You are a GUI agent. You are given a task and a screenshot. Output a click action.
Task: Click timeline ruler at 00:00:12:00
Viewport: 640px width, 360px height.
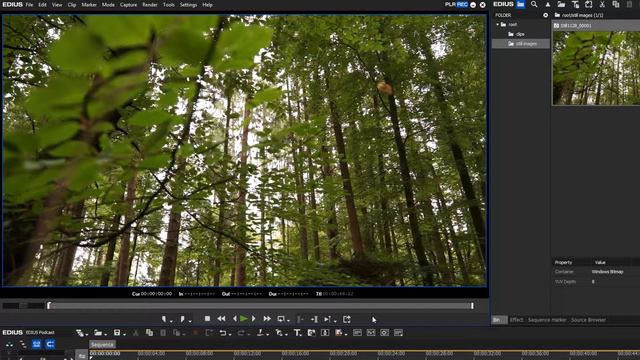[247, 353]
